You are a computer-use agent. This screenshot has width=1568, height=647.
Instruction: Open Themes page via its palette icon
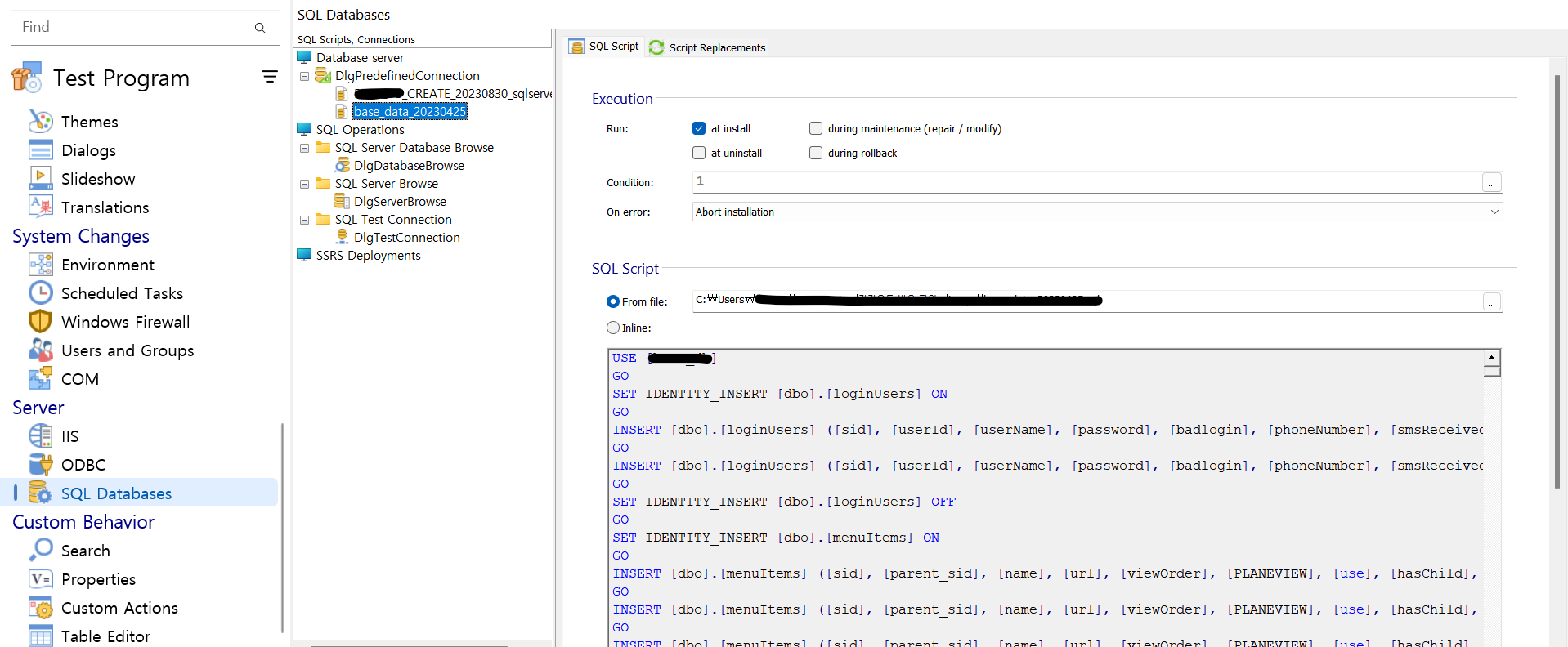[40, 121]
